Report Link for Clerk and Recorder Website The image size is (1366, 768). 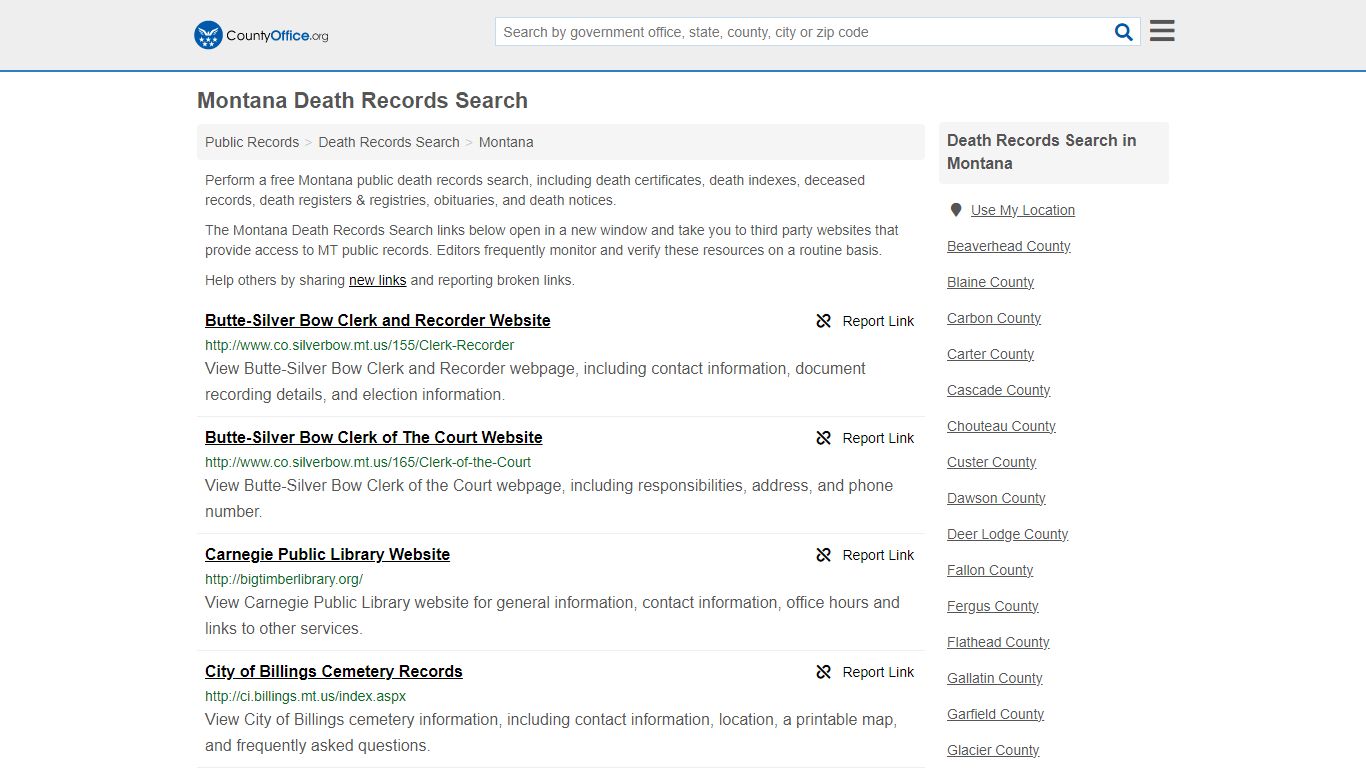(865, 321)
